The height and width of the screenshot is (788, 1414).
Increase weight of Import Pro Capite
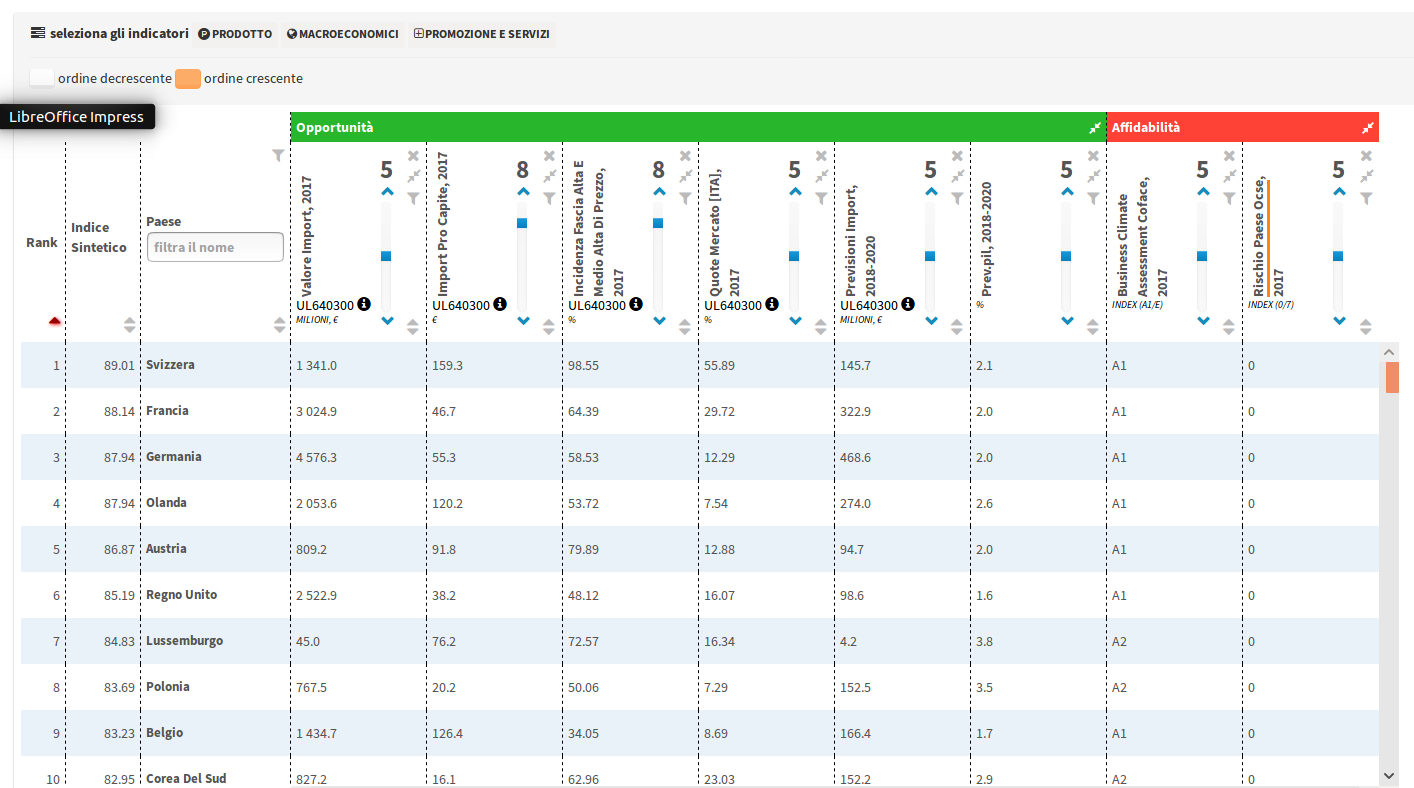pyautogui.click(x=523, y=191)
